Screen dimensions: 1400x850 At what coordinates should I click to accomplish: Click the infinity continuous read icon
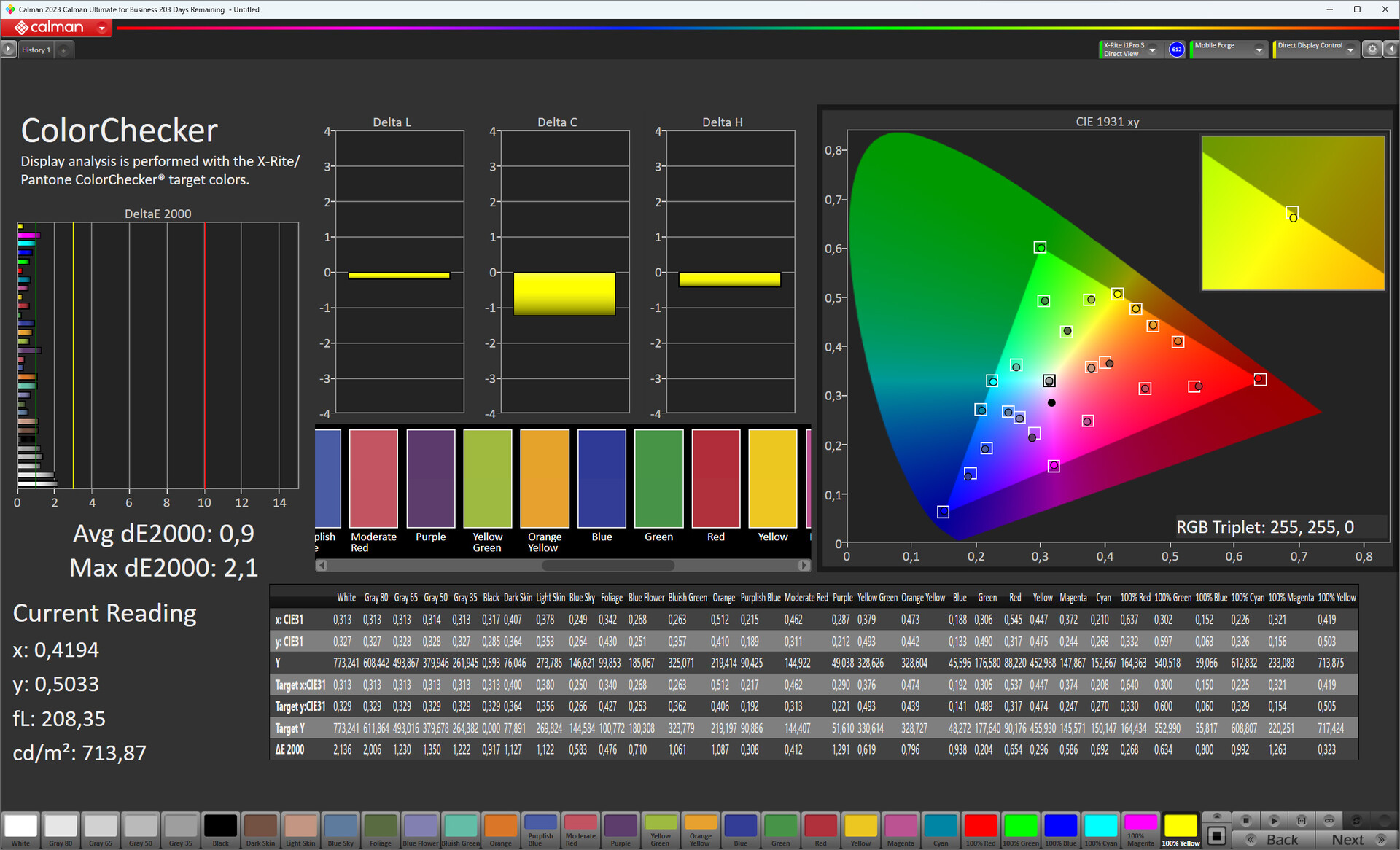click(x=1329, y=820)
